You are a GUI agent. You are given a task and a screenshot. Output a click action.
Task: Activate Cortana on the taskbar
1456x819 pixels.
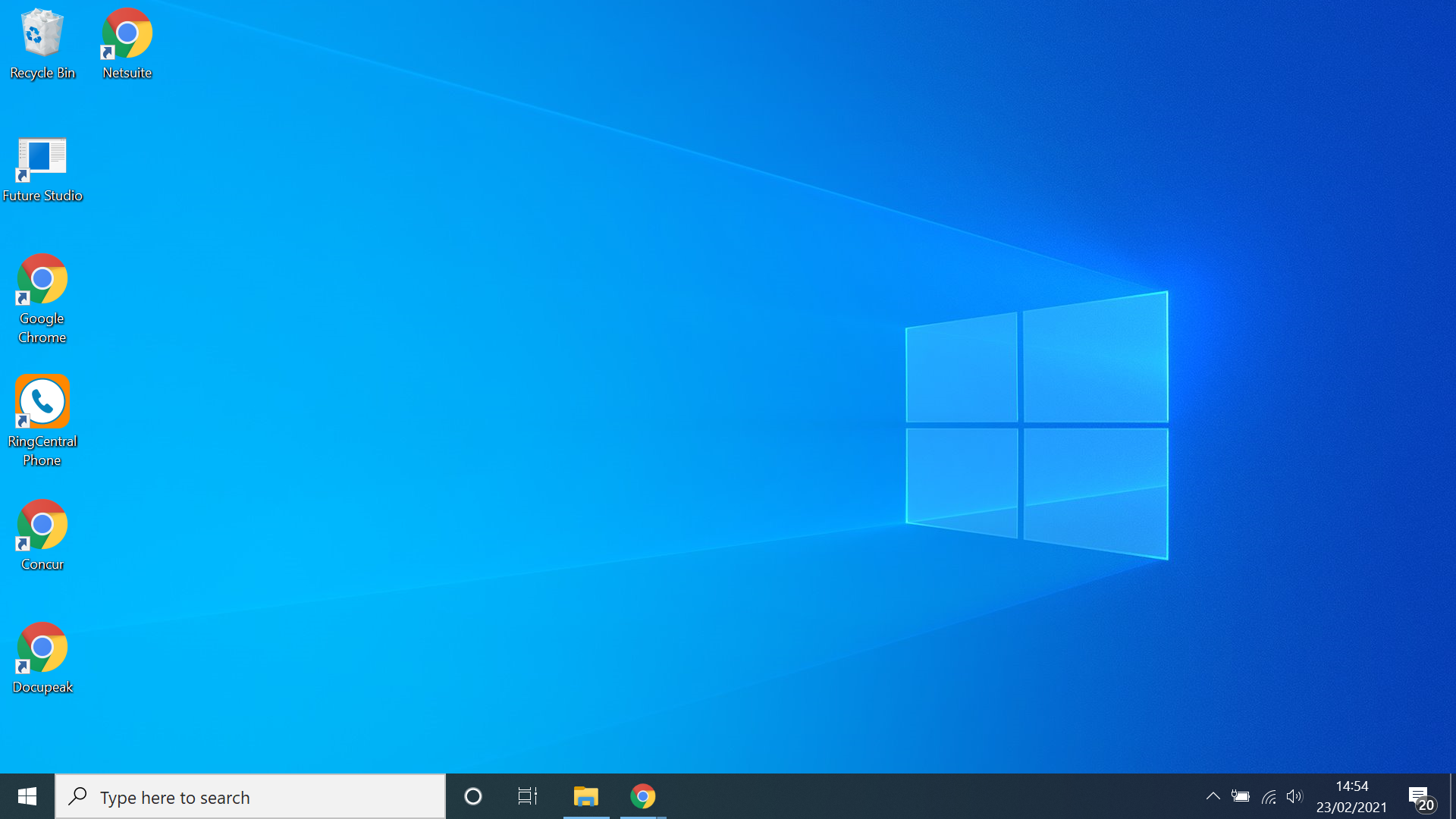[x=472, y=796]
